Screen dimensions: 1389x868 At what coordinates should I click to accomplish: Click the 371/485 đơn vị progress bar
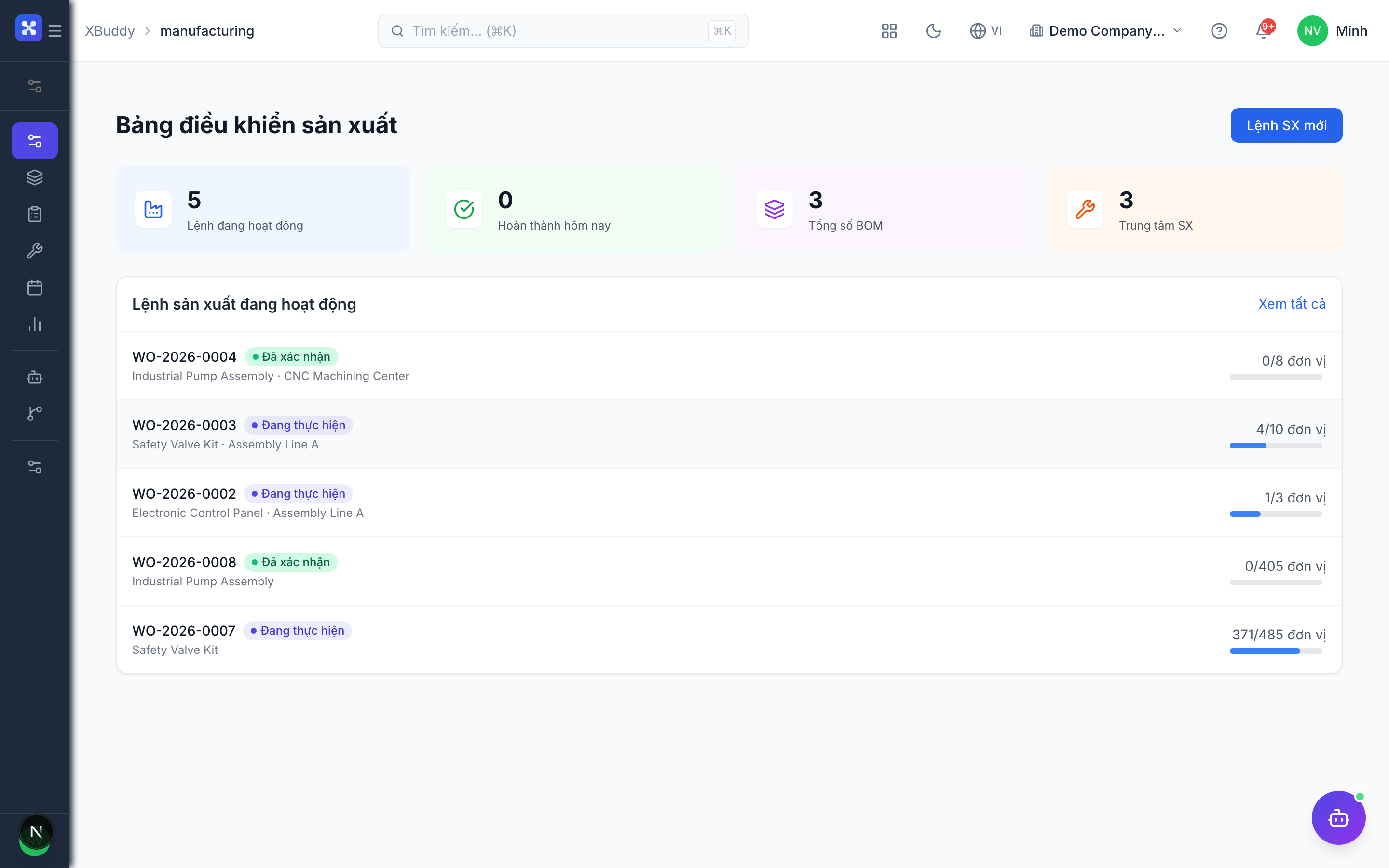click(x=1276, y=651)
